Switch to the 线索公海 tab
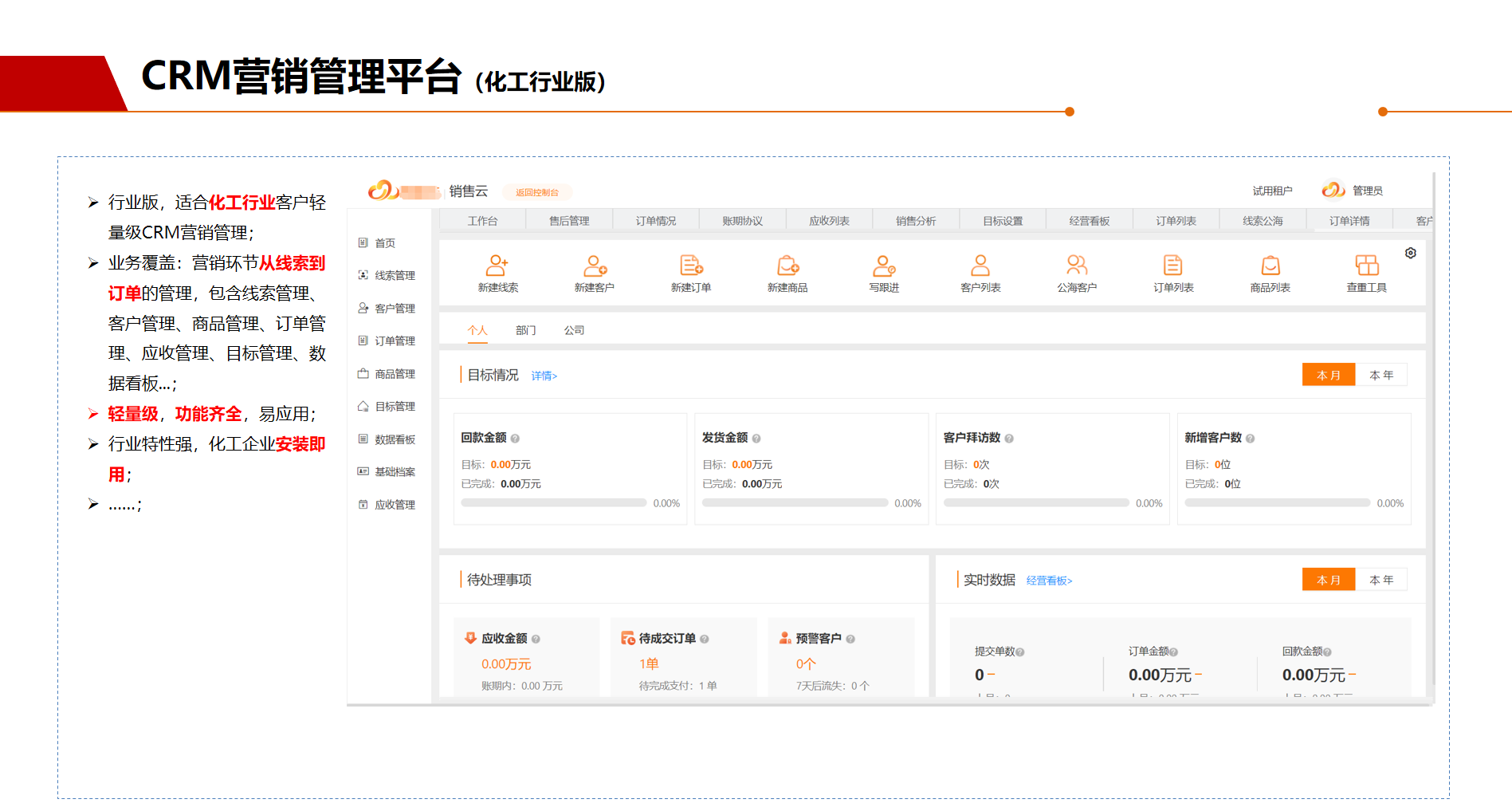The height and width of the screenshot is (811, 1512). tap(1263, 221)
